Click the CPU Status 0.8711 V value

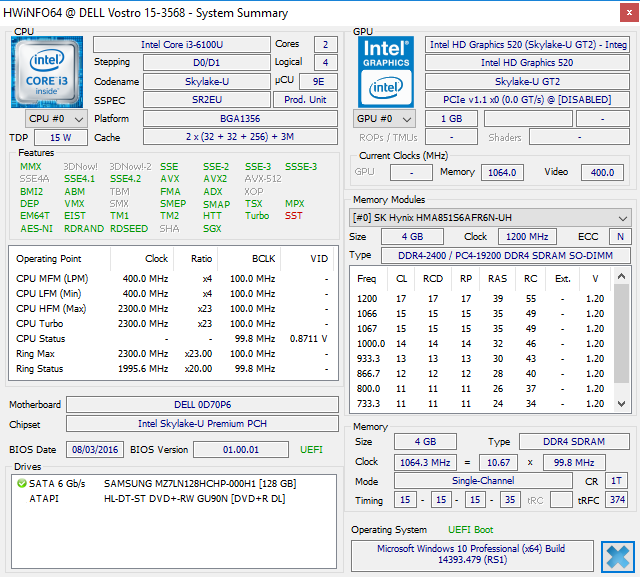point(309,339)
